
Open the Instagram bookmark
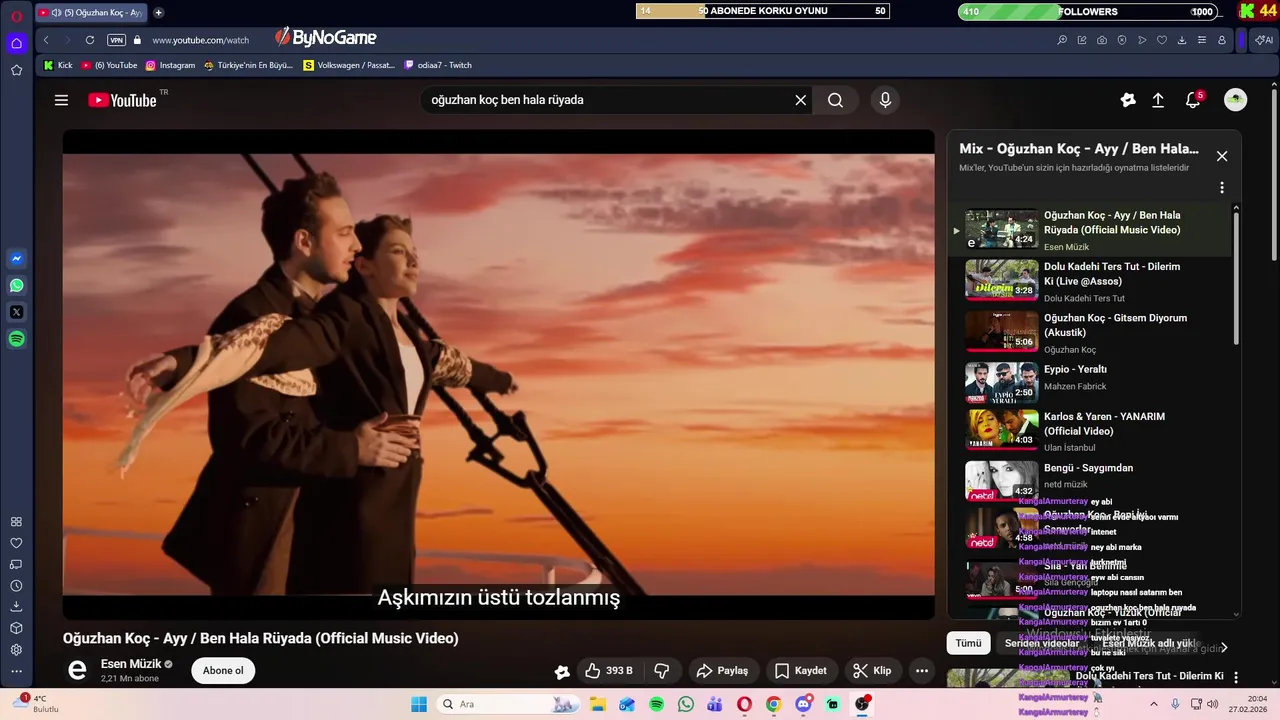click(170, 65)
